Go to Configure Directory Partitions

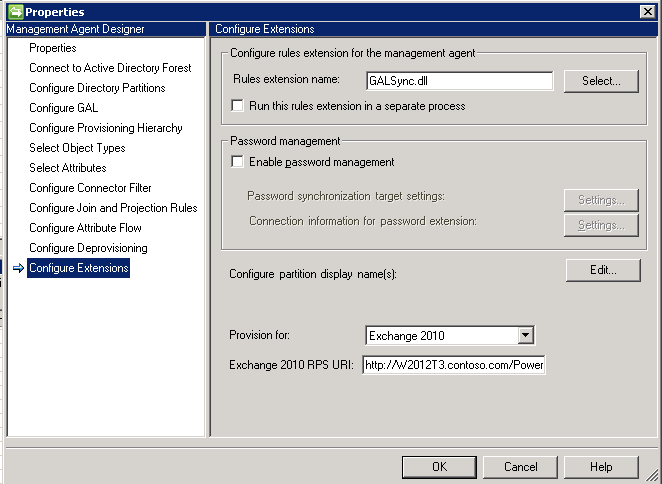click(97, 88)
